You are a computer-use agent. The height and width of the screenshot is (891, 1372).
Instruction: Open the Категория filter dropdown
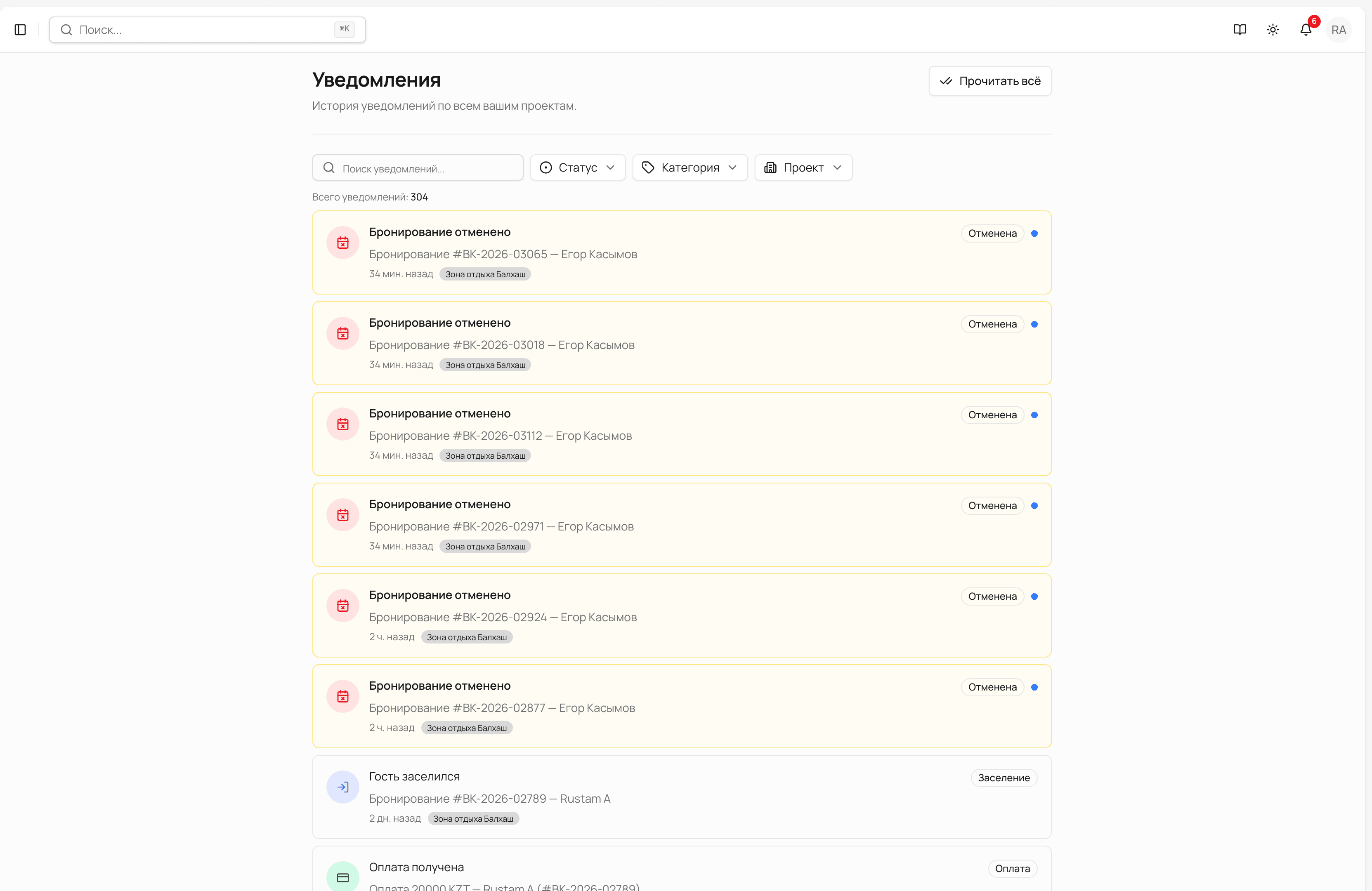(x=690, y=168)
